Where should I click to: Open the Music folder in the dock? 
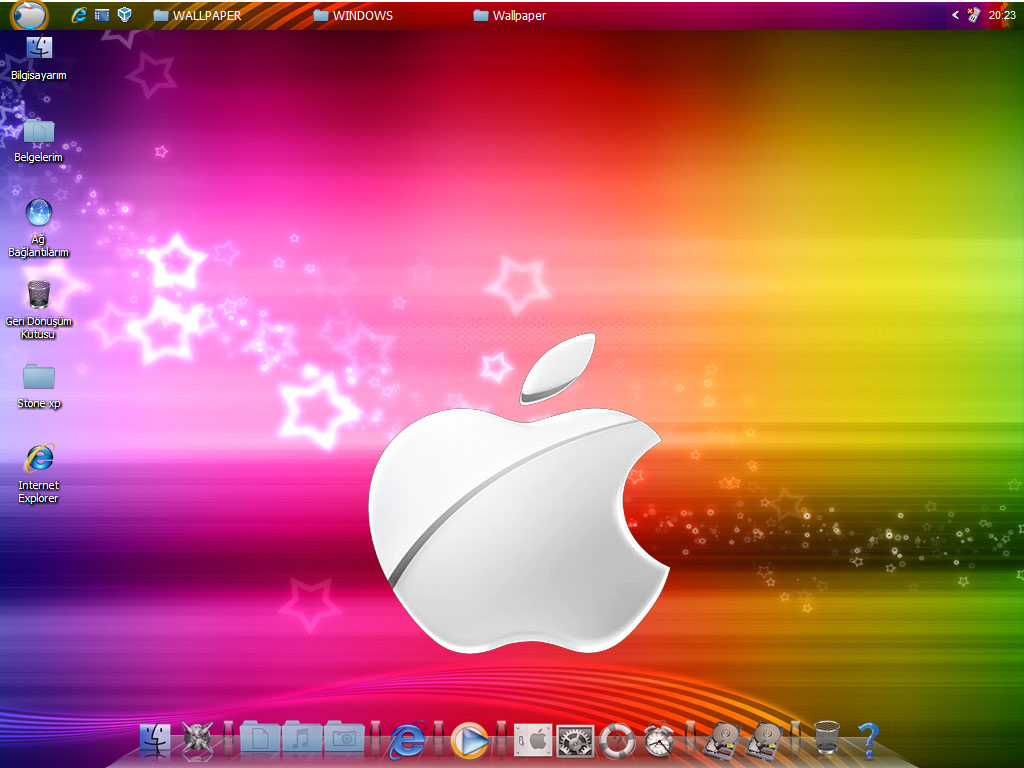click(x=302, y=738)
